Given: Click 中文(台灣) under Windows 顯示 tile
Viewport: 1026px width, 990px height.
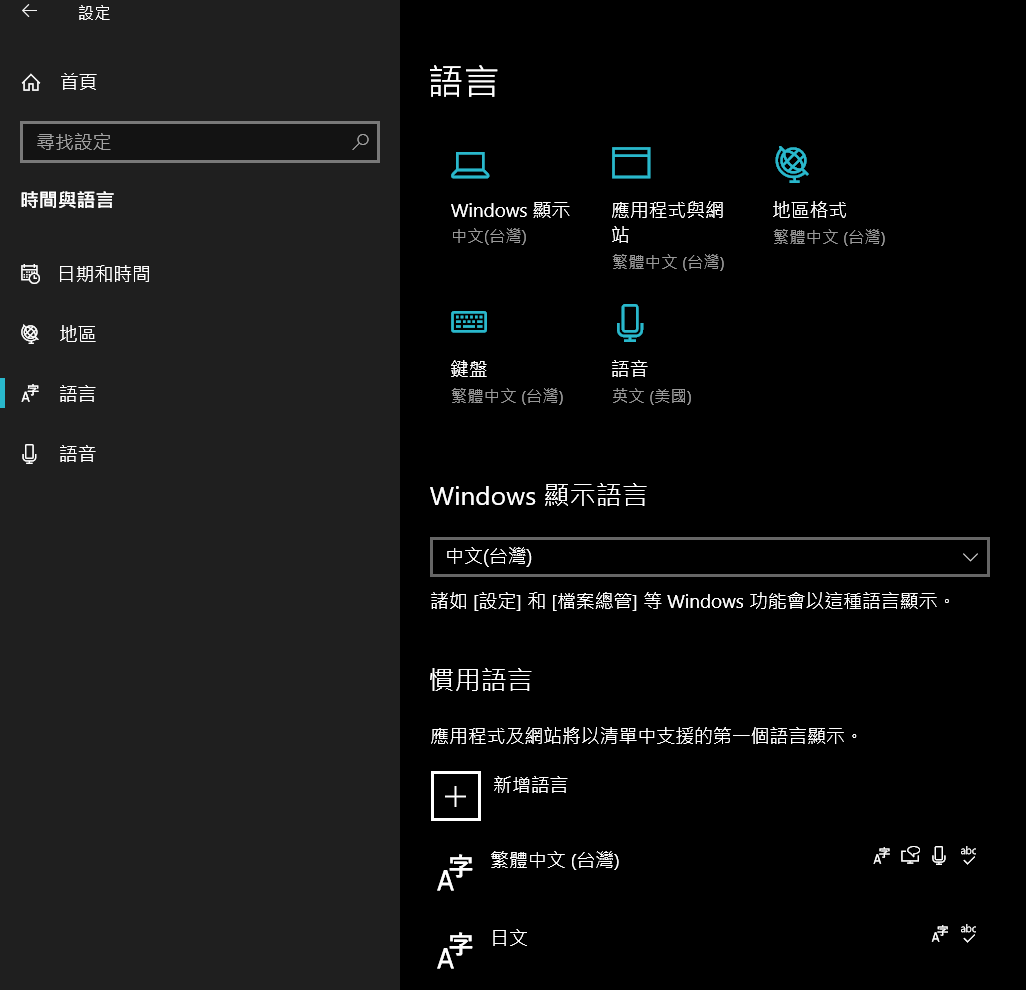Looking at the screenshot, I should tap(489, 236).
